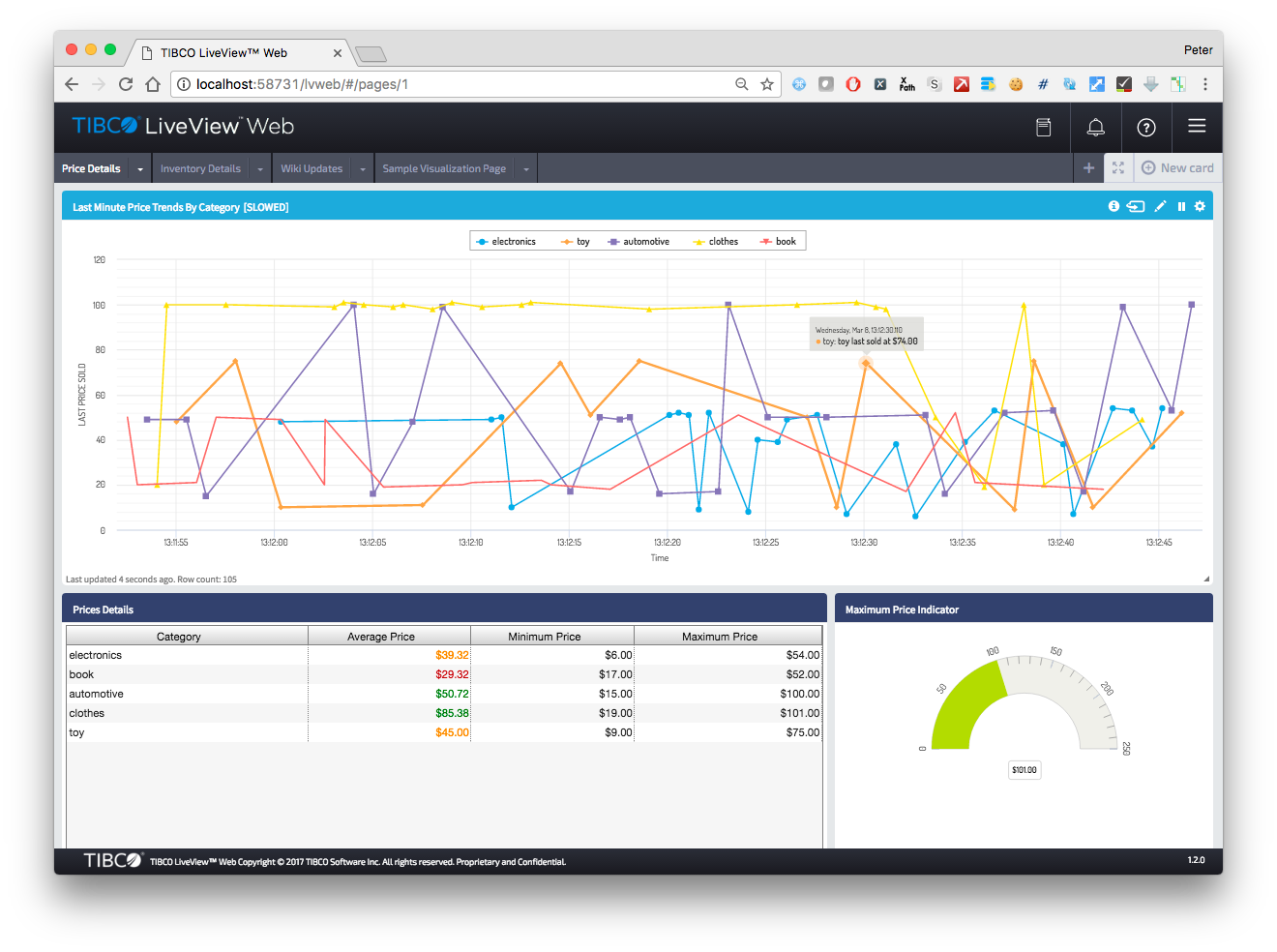Add a new page with the plus icon
Image resolution: width=1277 pixels, height=952 pixels.
[x=1088, y=167]
